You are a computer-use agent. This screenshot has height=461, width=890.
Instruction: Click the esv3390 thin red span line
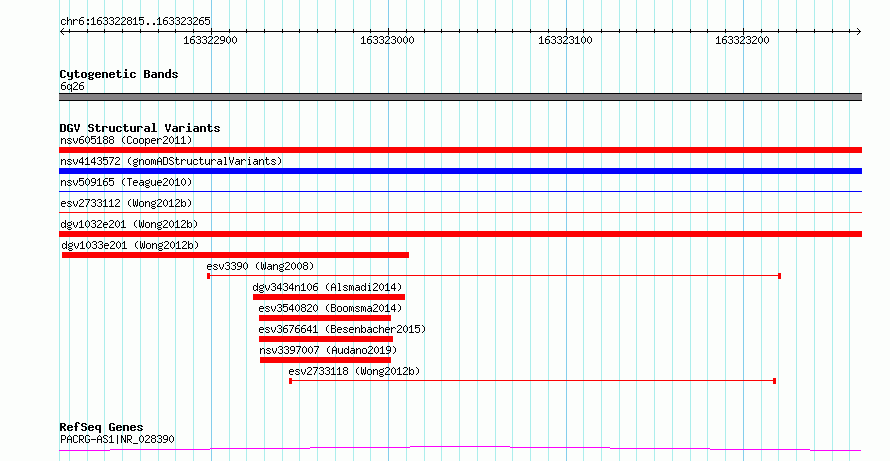[494, 276]
